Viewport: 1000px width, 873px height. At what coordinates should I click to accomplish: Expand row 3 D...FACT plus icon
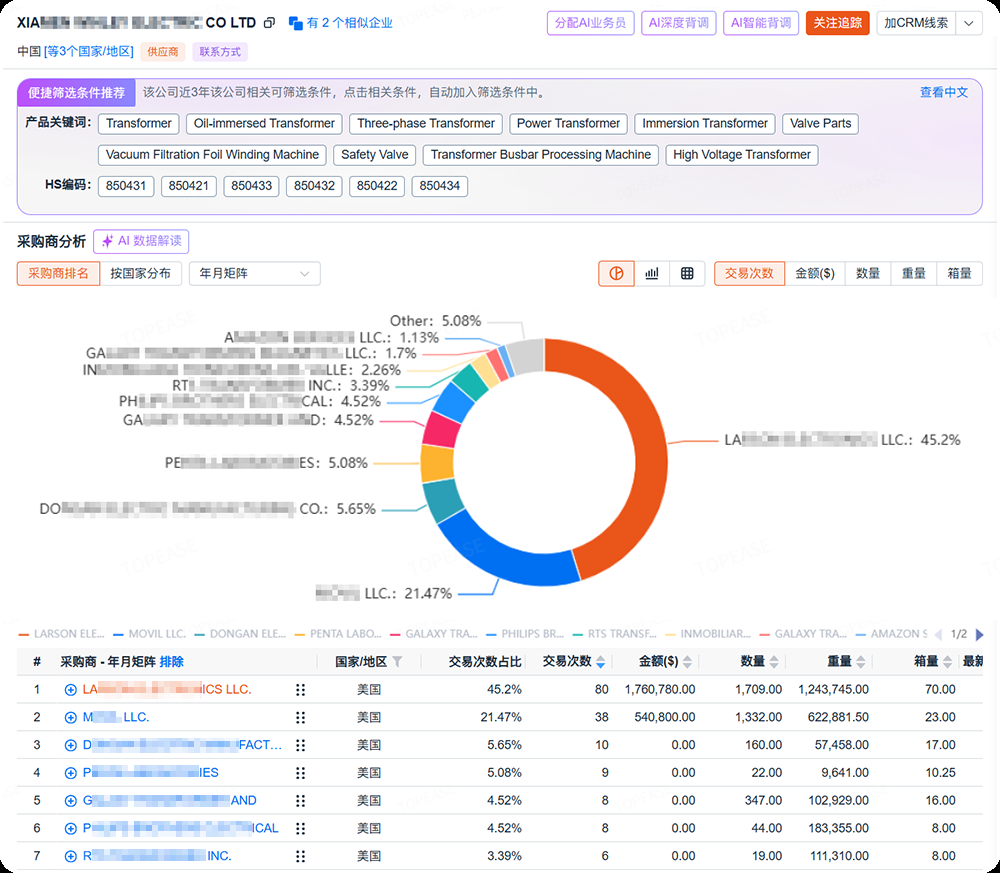[71, 745]
